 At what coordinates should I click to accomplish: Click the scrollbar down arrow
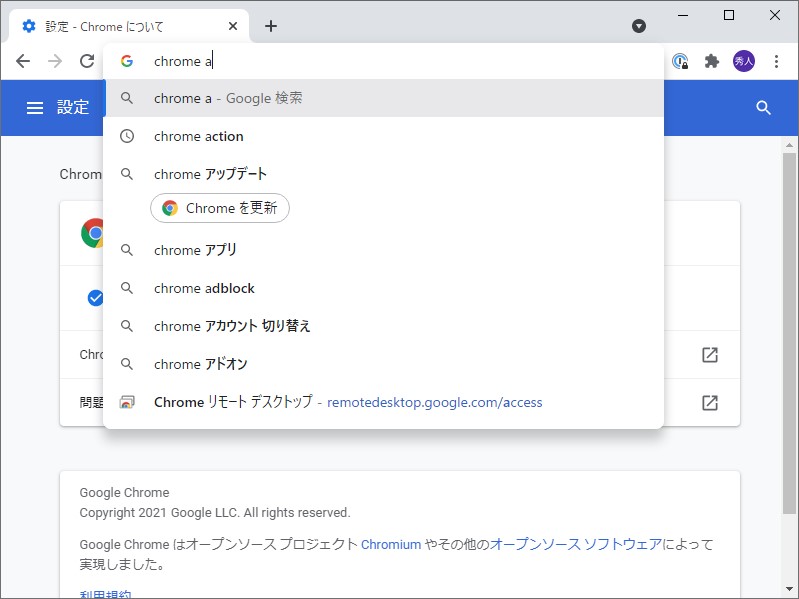(x=789, y=589)
